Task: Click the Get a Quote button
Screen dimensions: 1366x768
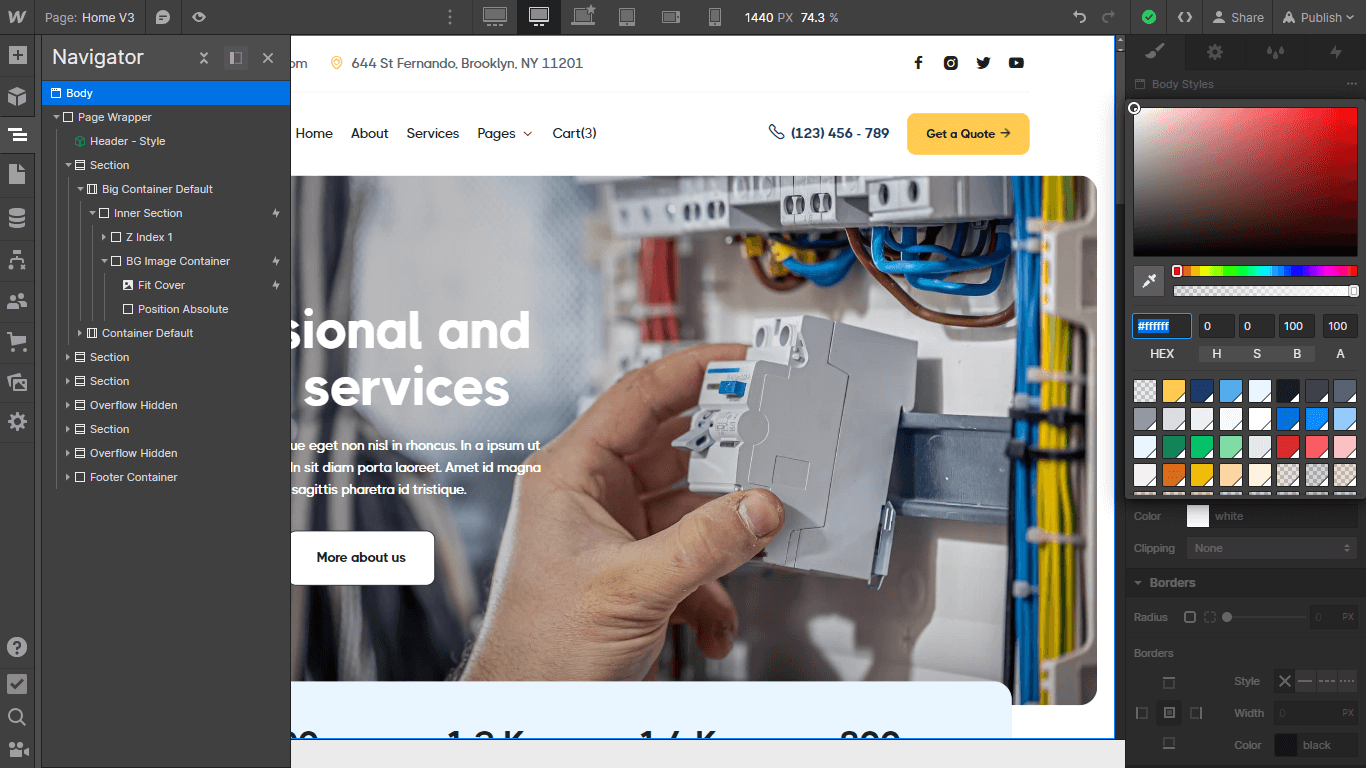Action: [x=966, y=133]
